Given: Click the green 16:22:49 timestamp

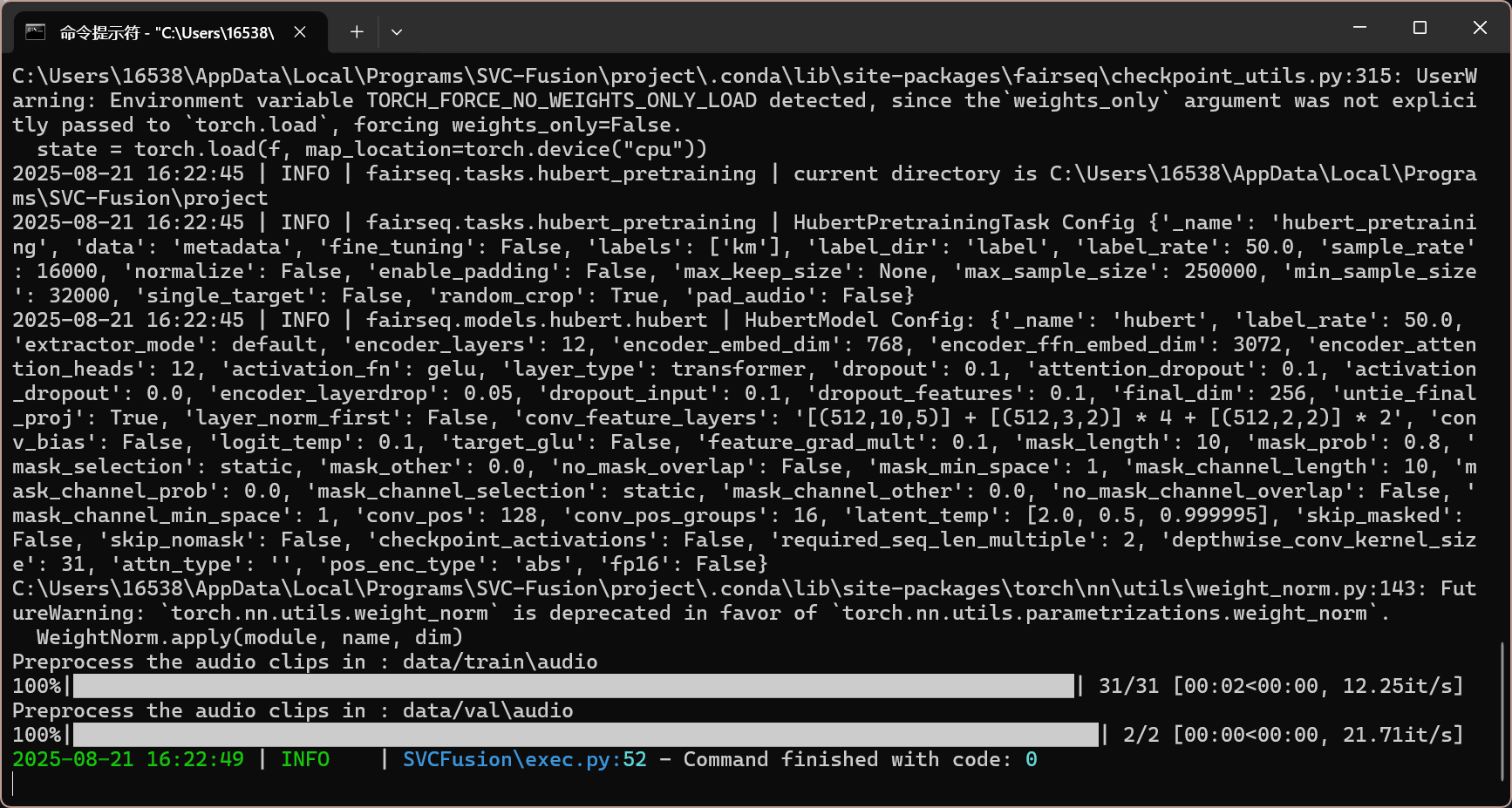Looking at the screenshot, I should point(194,759).
